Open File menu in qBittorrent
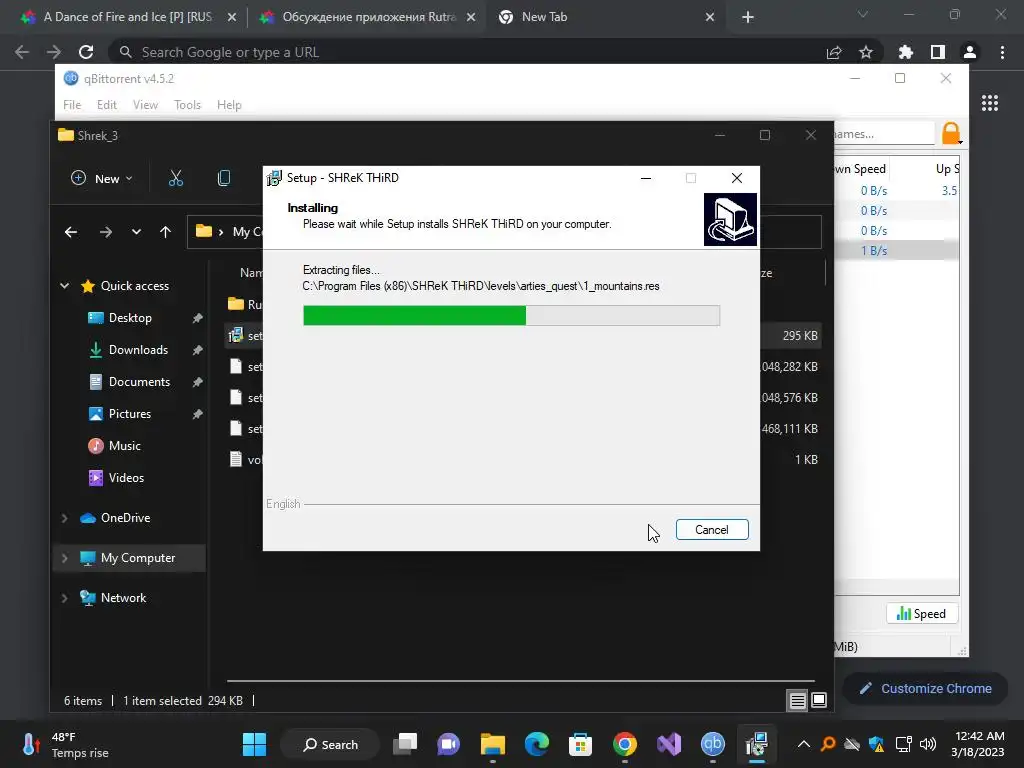 pos(72,105)
